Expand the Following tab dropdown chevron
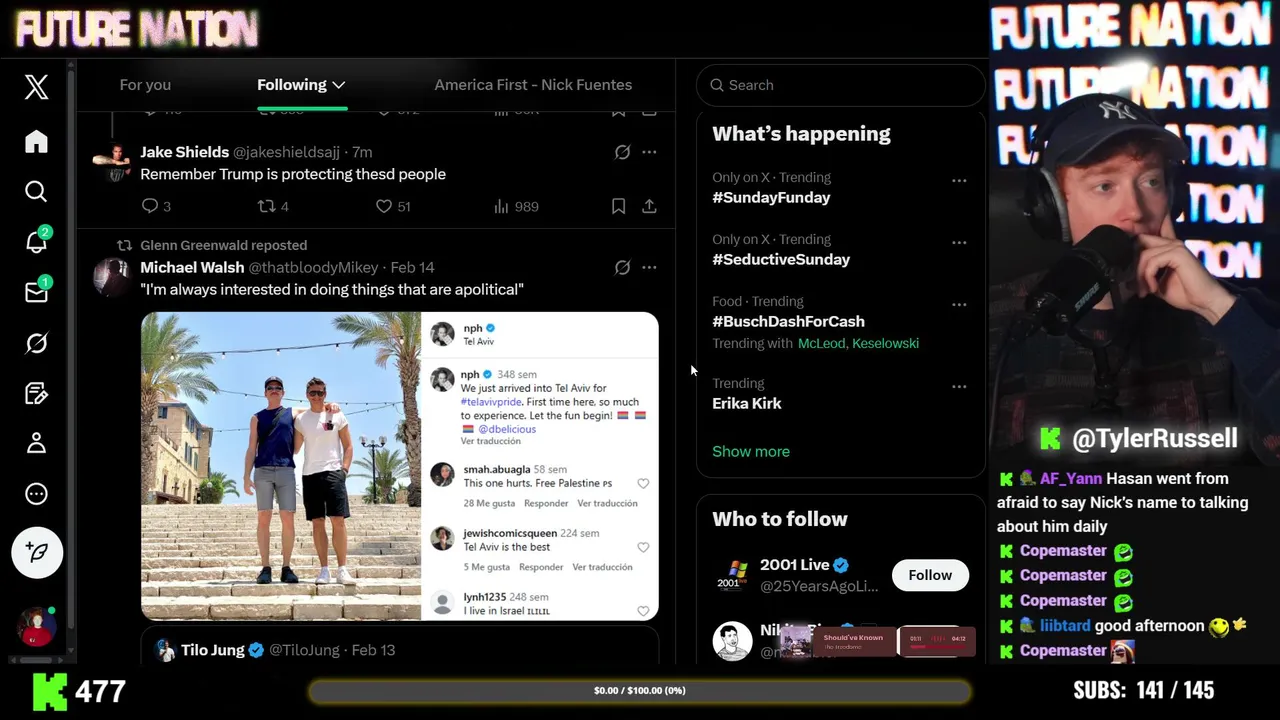The height and width of the screenshot is (720, 1280). point(339,85)
